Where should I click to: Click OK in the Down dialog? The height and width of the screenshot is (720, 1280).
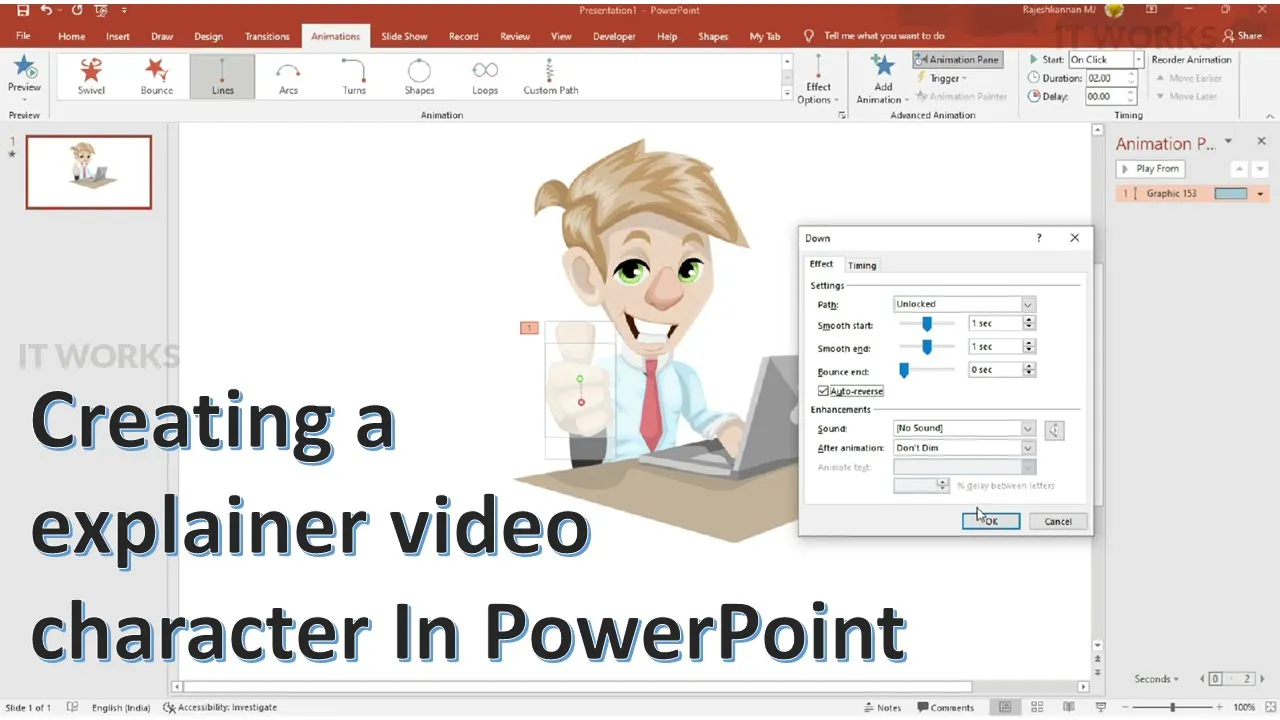pos(991,521)
